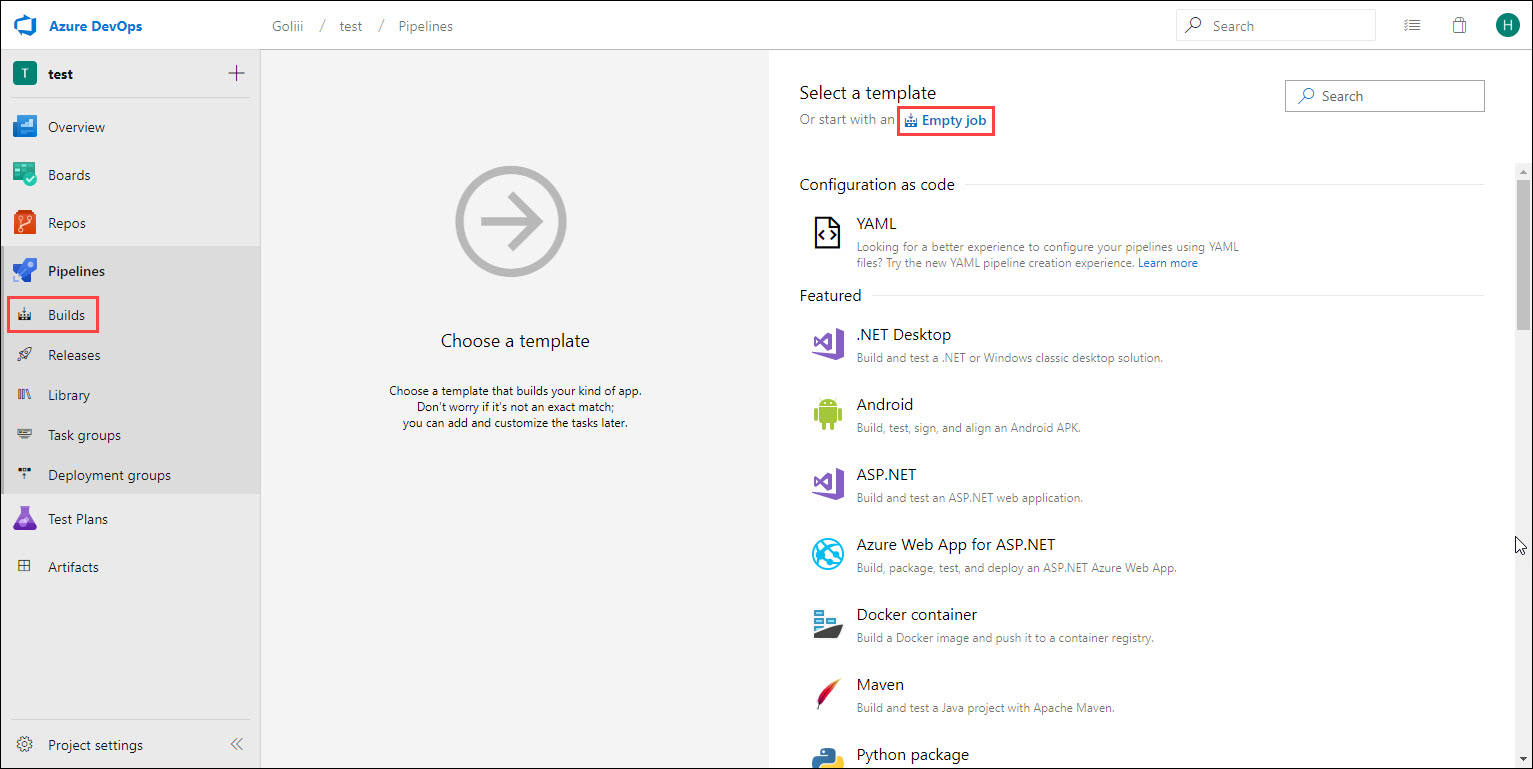Click the Deployment groups icon

[x=26, y=475]
